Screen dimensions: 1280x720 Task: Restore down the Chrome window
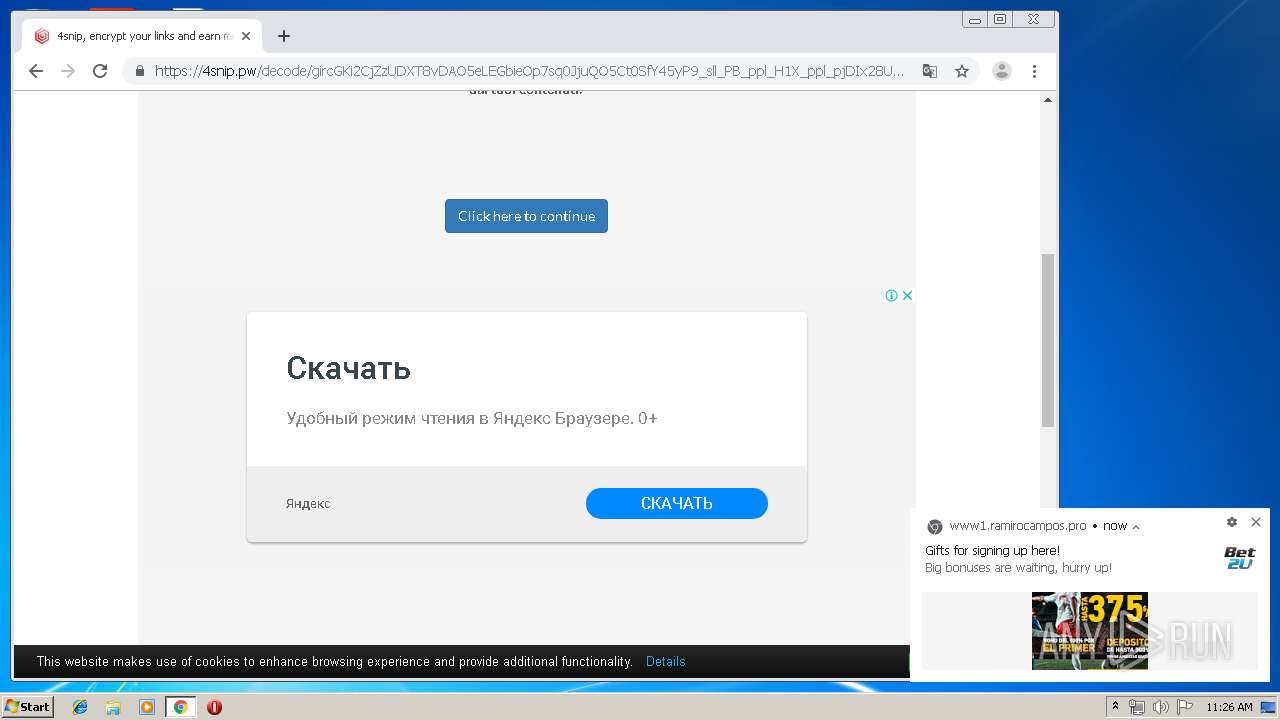coord(1000,19)
